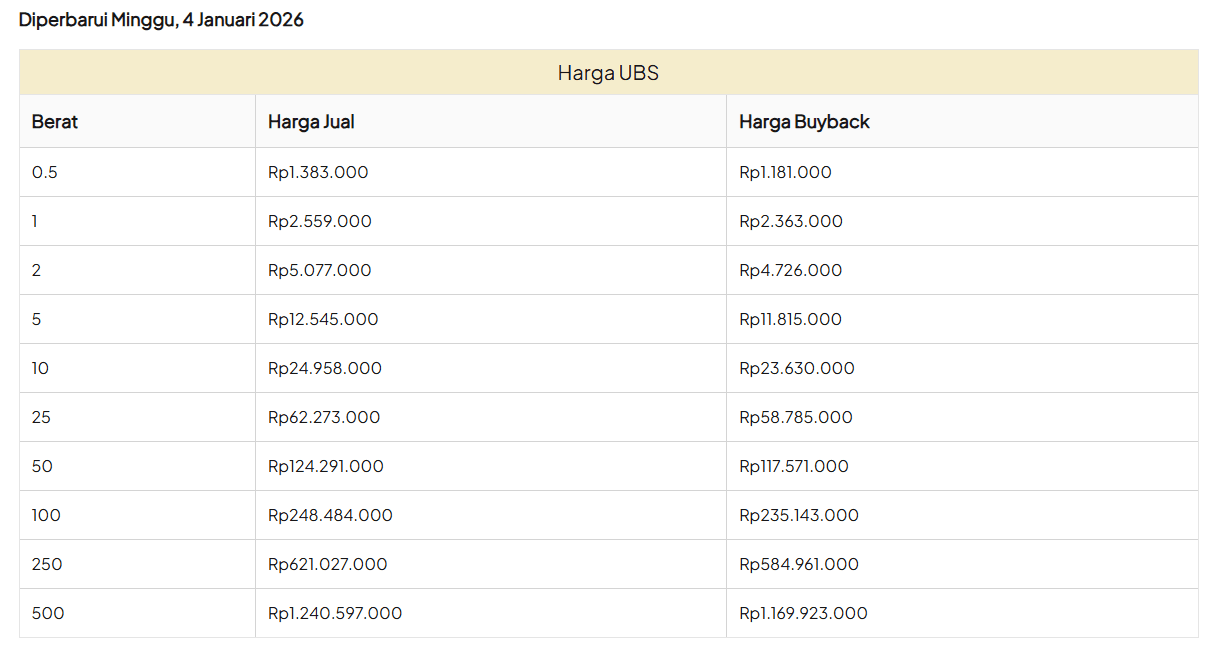Select the Harga Buyback column header

(x=803, y=121)
